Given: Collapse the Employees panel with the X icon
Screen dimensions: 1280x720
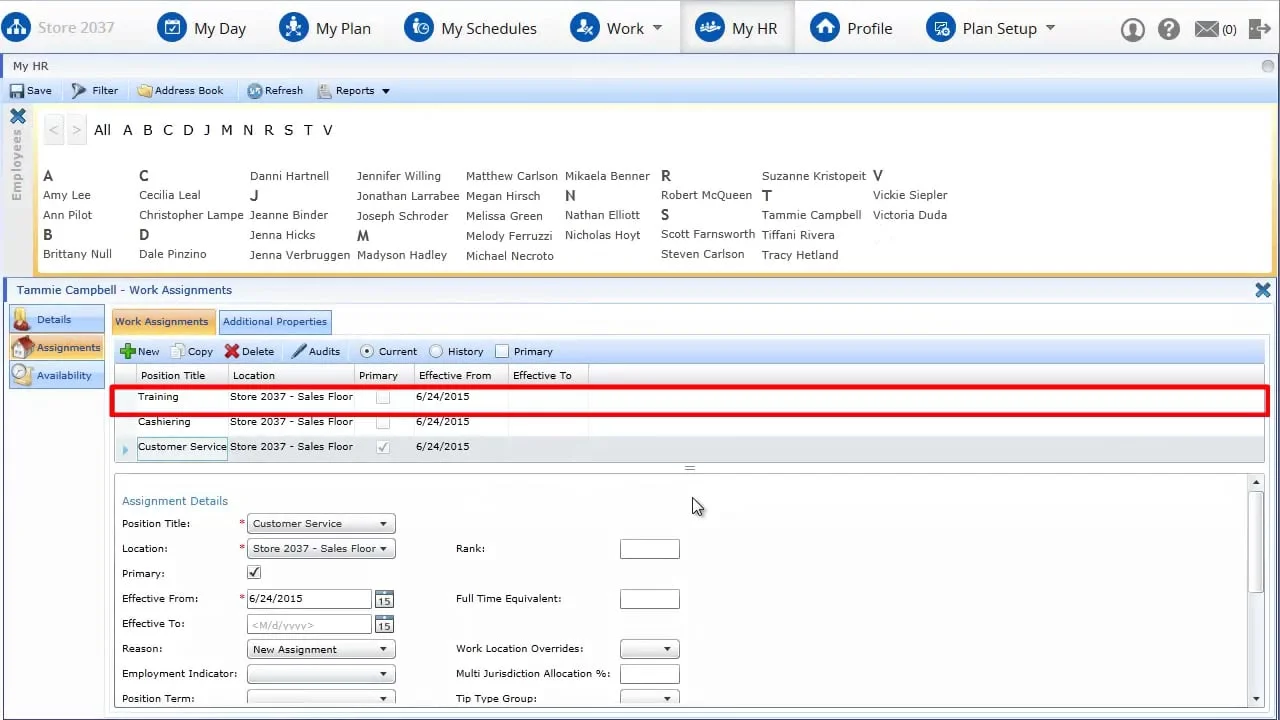Looking at the screenshot, I should point(17,116).
